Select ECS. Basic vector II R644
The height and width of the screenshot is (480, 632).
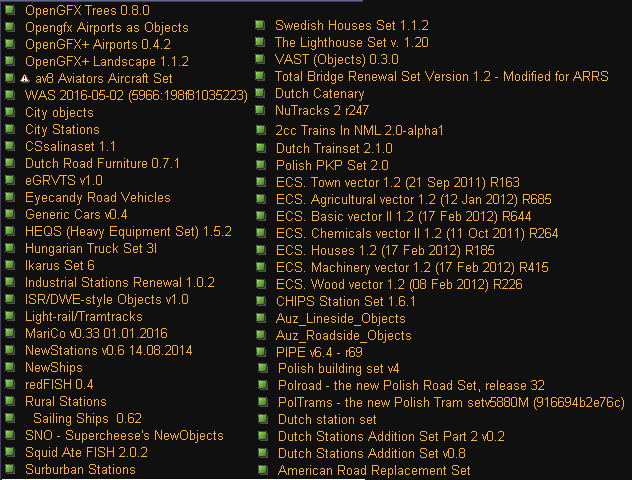pos(403,216)
